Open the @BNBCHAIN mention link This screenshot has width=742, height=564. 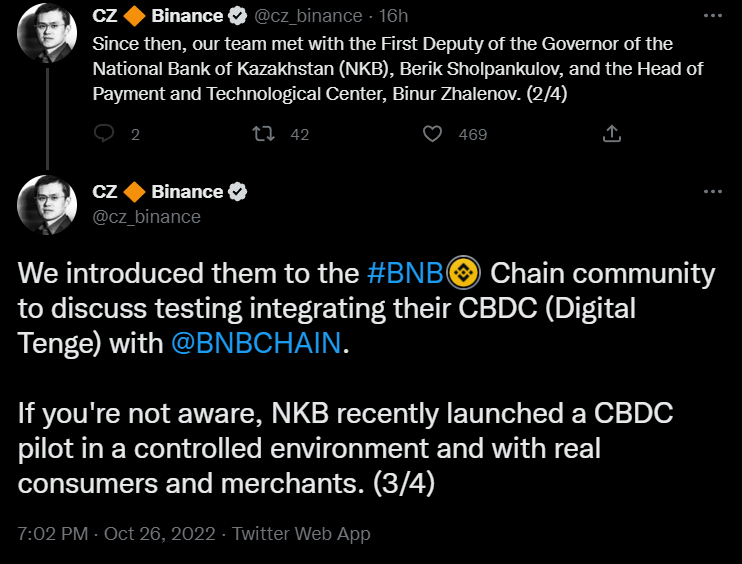(257, 344)
